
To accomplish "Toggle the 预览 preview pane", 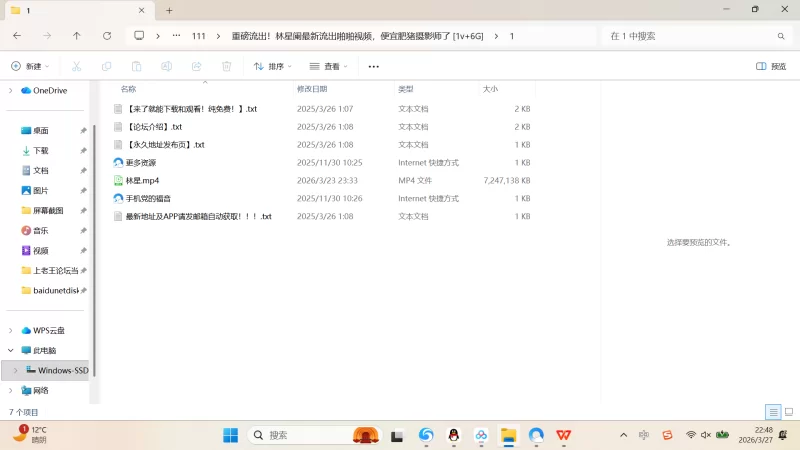I will pyautogui.click(x=771, y=66).
